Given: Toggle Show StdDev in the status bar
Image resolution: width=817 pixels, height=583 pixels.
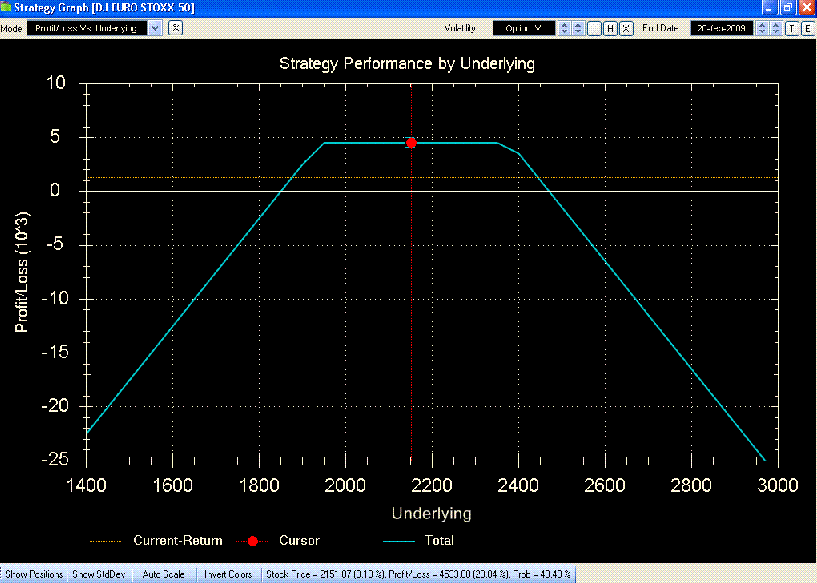Looking at the screenshot, I should [x=99, y=574].
